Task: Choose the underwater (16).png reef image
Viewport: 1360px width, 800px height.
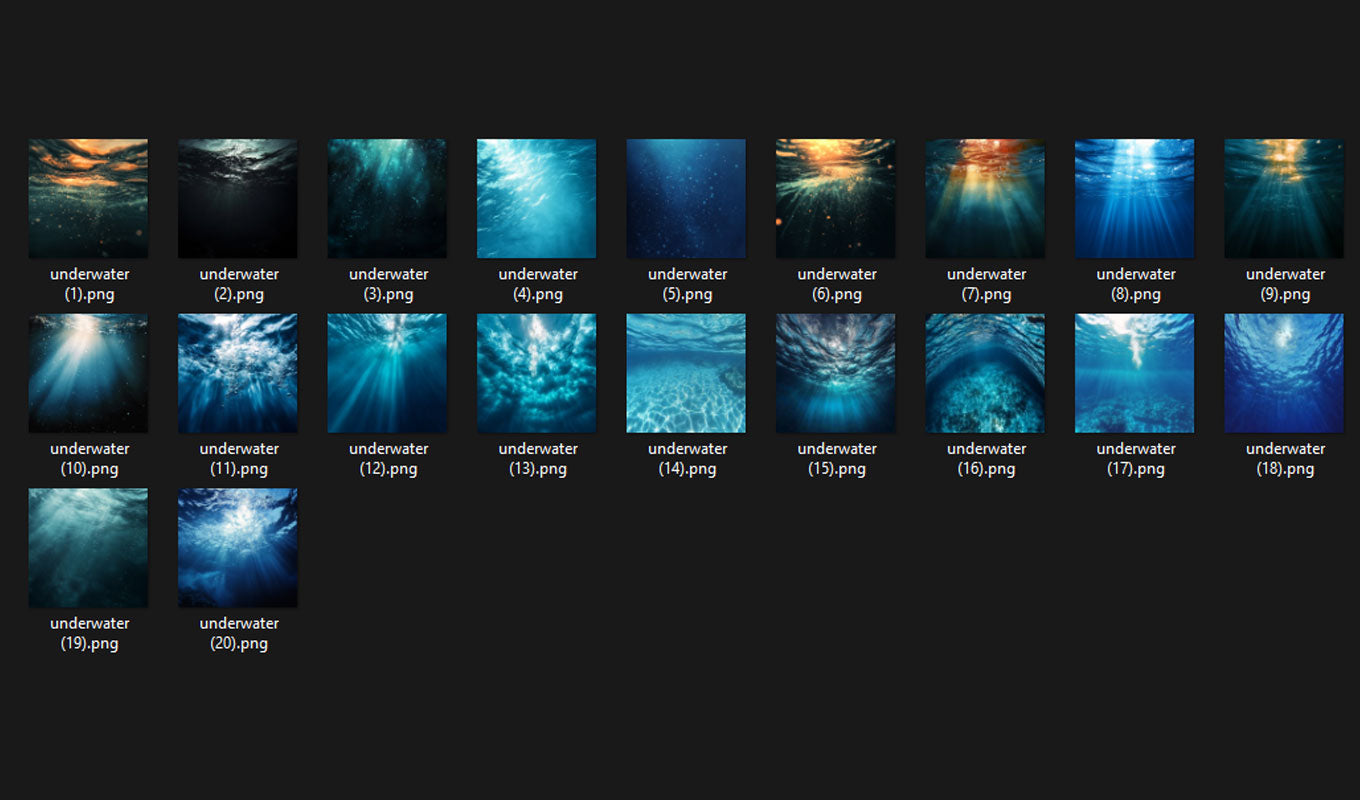Action: 985,373
